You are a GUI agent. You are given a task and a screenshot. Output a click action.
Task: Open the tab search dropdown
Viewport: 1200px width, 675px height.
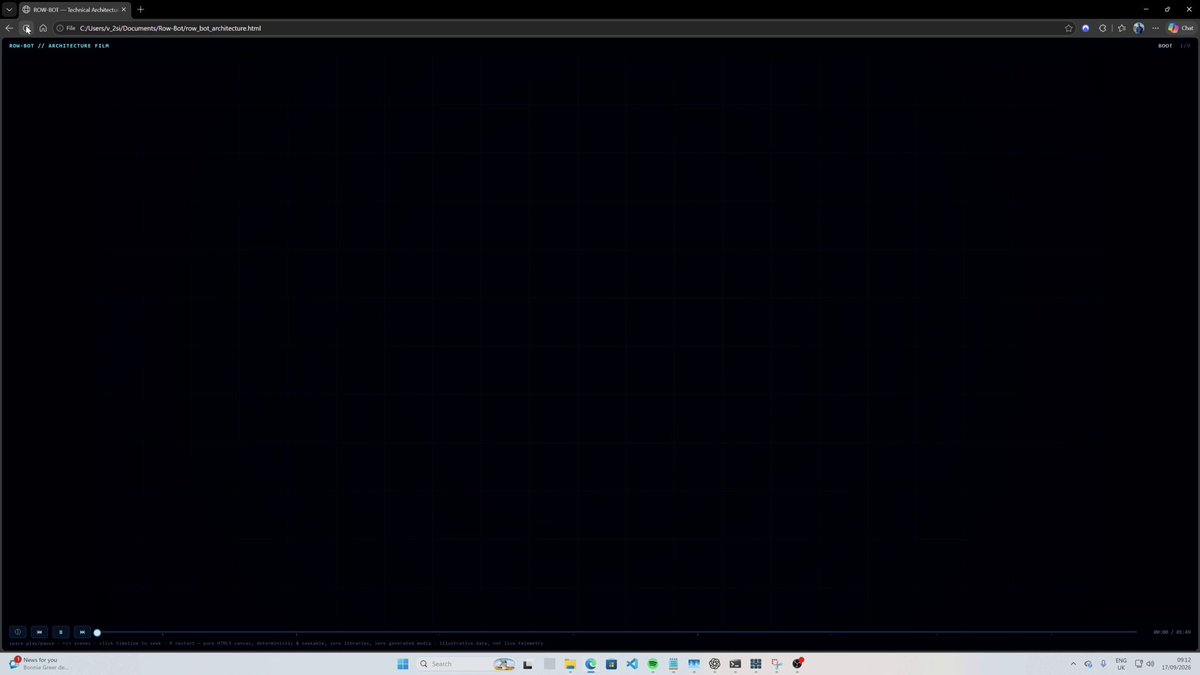8,9
